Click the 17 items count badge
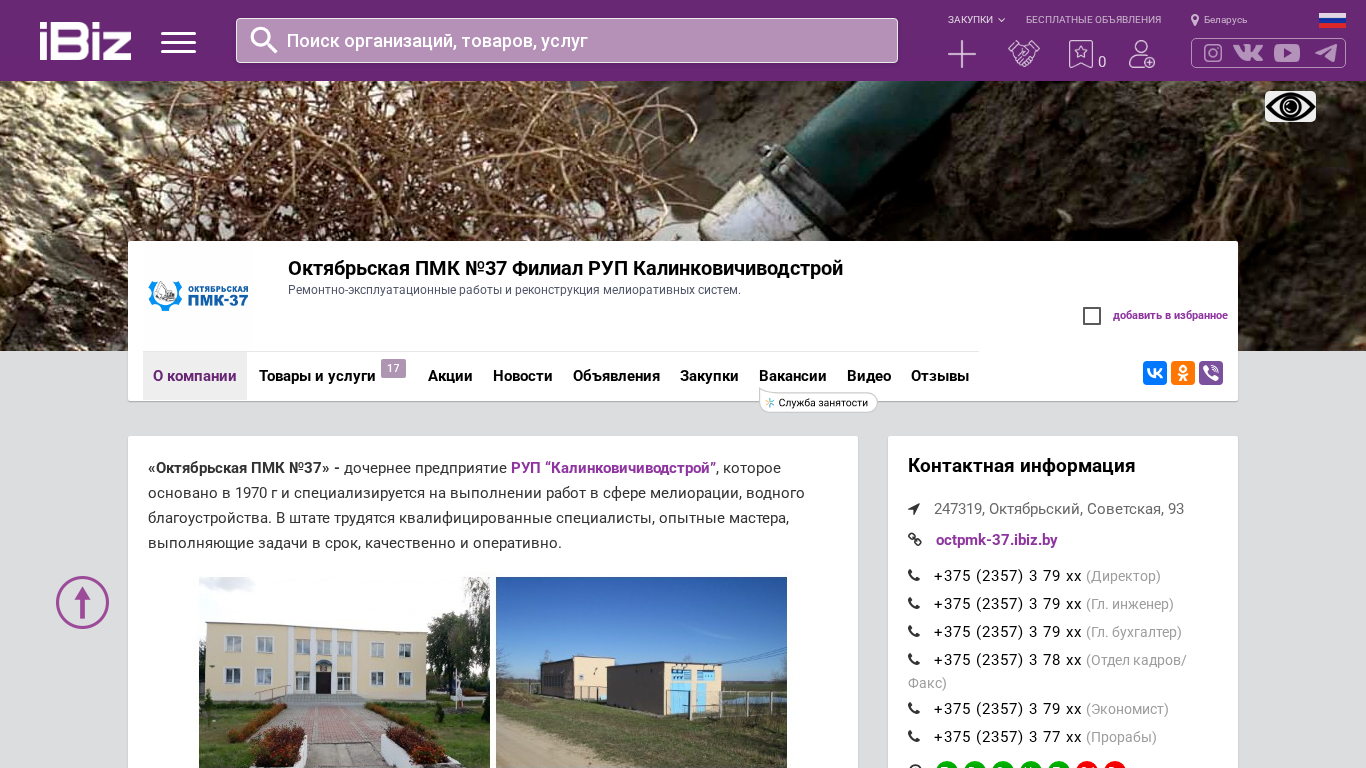This screenshot has width=1366, height=768. pyautogui.click(x=393, y=368)
